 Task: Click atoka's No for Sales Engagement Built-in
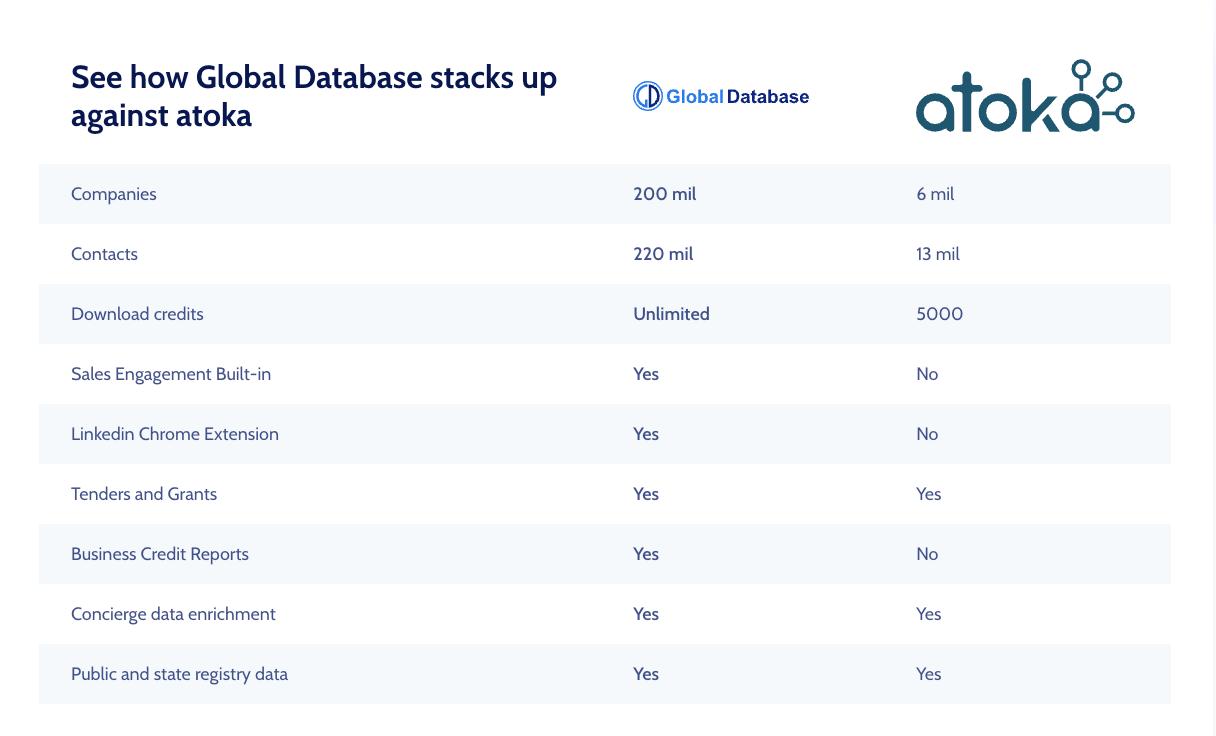927,374
